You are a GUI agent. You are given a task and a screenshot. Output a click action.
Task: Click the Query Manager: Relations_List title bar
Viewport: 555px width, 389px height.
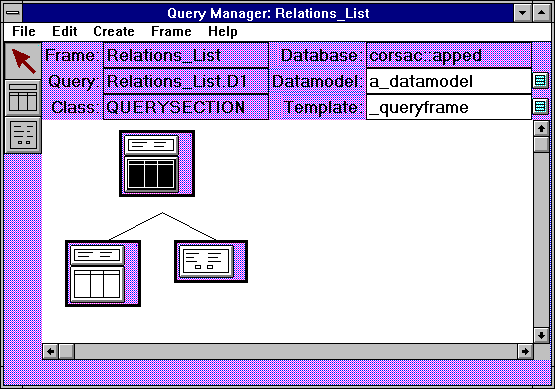[x=268, y=13]
